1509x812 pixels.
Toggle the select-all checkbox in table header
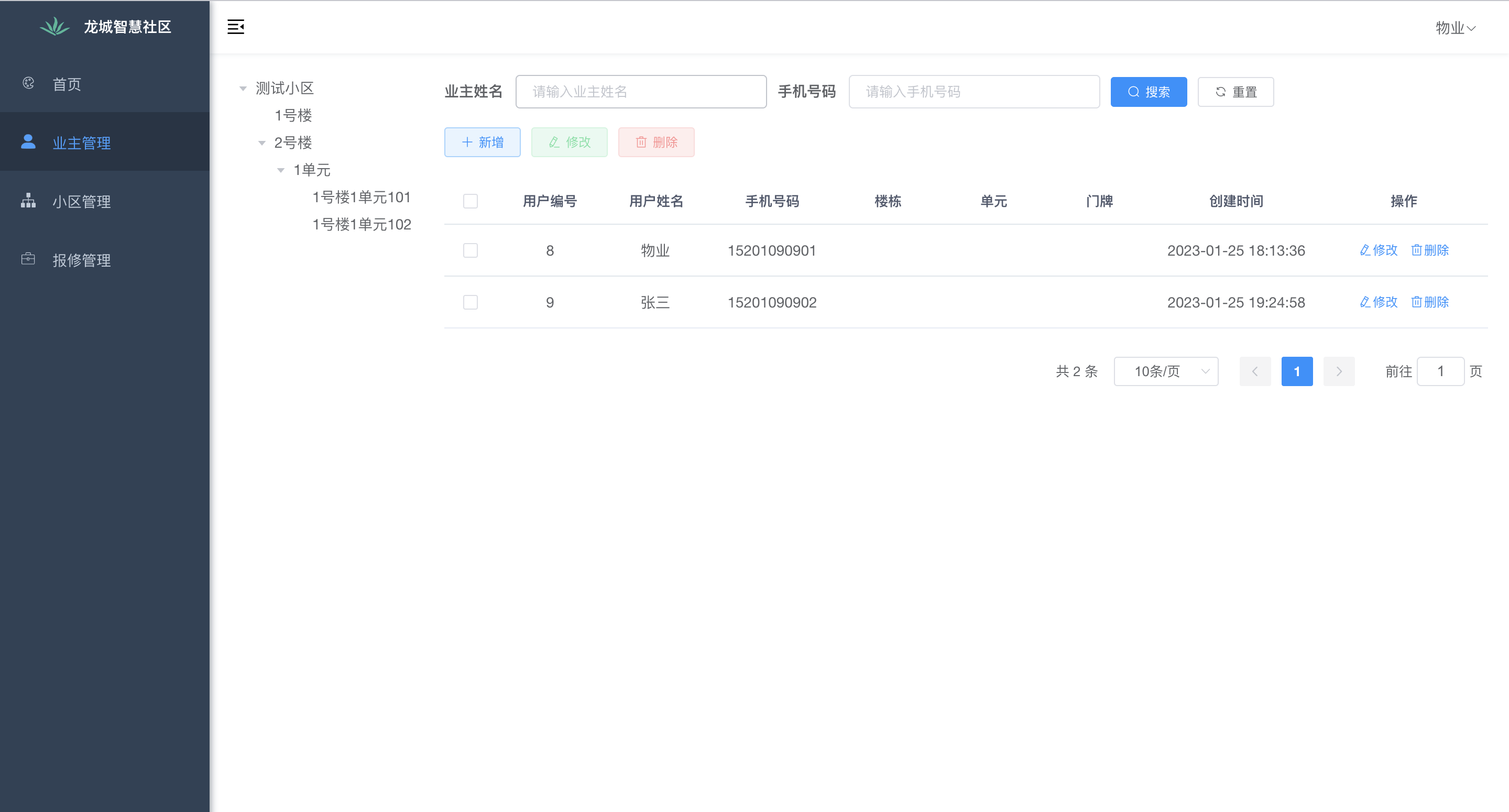point(471,201)
